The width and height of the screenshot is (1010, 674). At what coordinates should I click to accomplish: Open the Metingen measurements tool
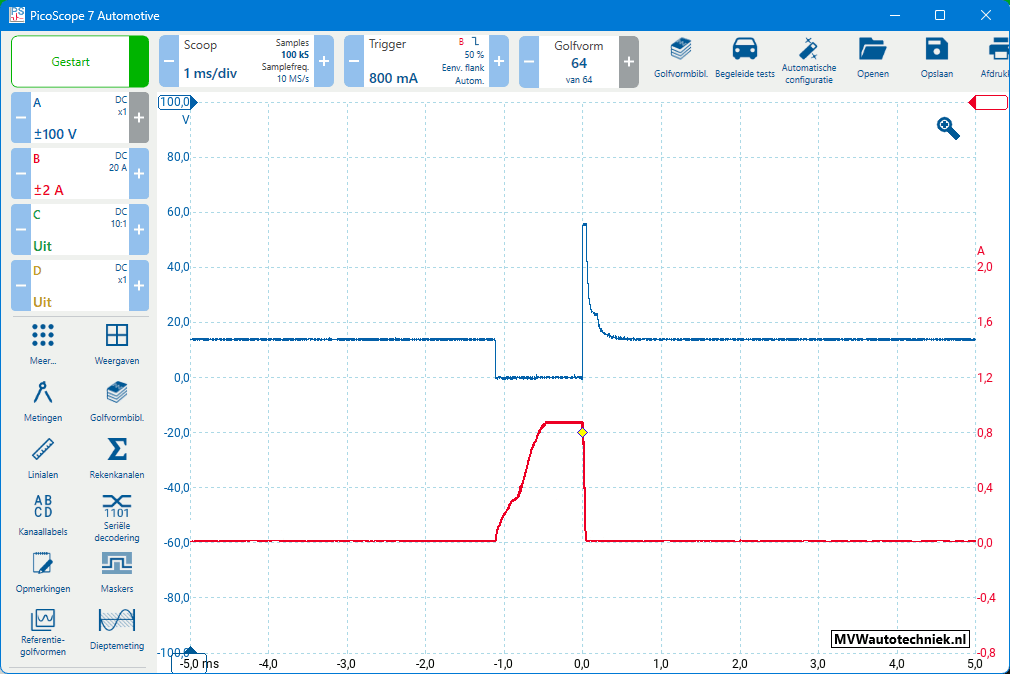43,402
